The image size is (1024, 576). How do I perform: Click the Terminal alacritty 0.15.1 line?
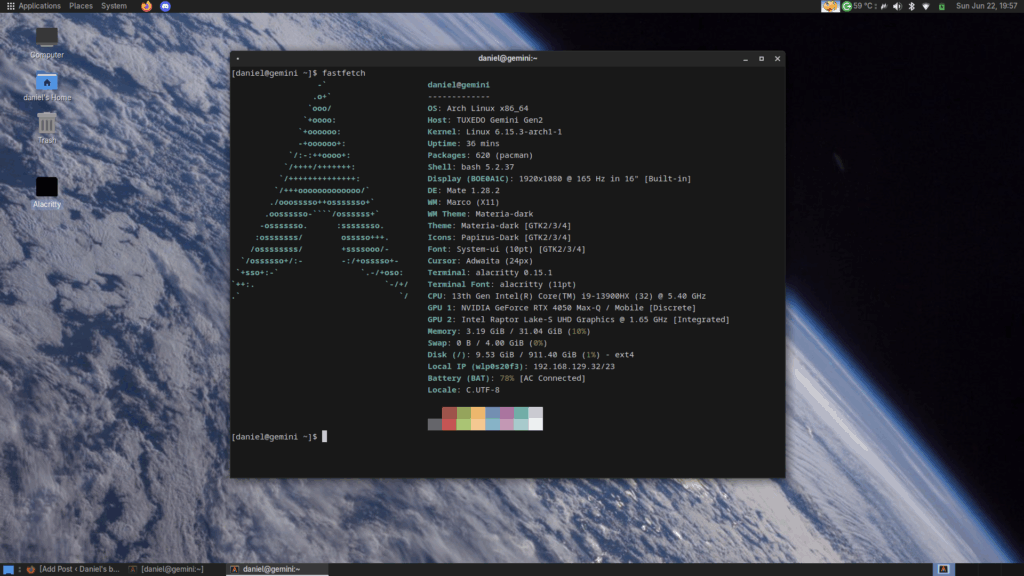pyautogui.click(x=490, y=273)
